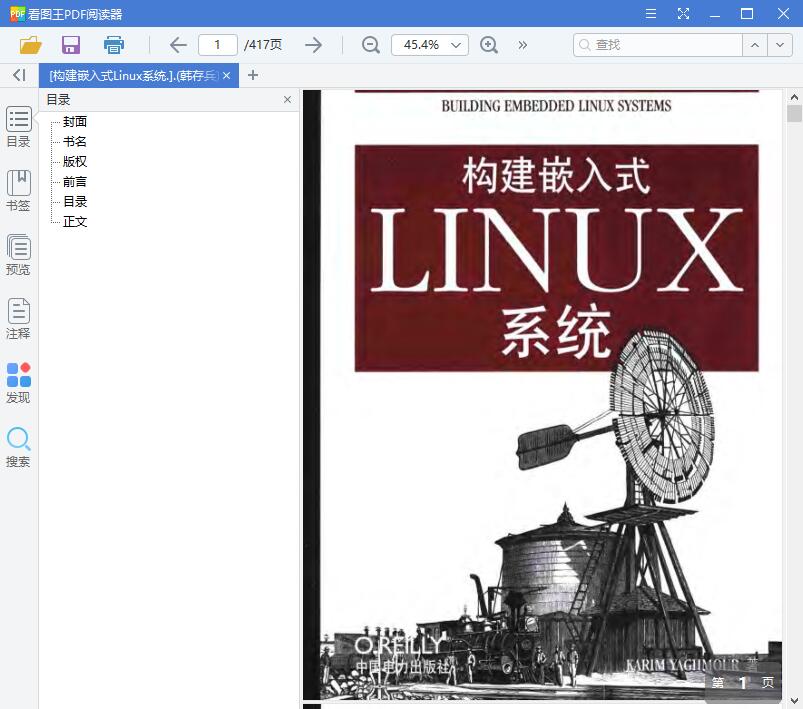Viewport: 803px width, 709px height.
Task: Click the 查找 search input field
Action: click(658, 45)
